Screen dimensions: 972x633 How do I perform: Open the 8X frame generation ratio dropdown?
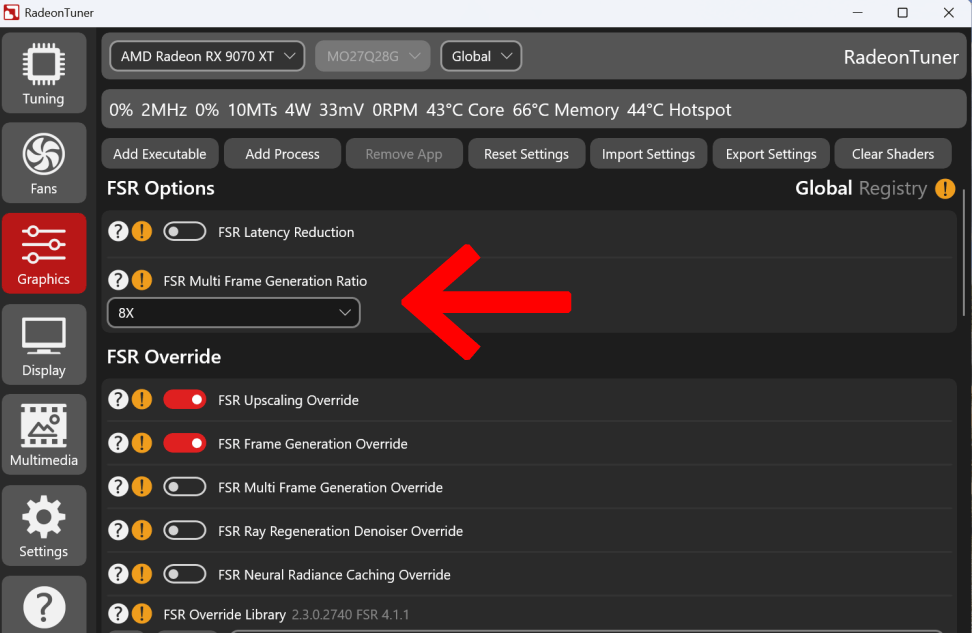(234, 312)
